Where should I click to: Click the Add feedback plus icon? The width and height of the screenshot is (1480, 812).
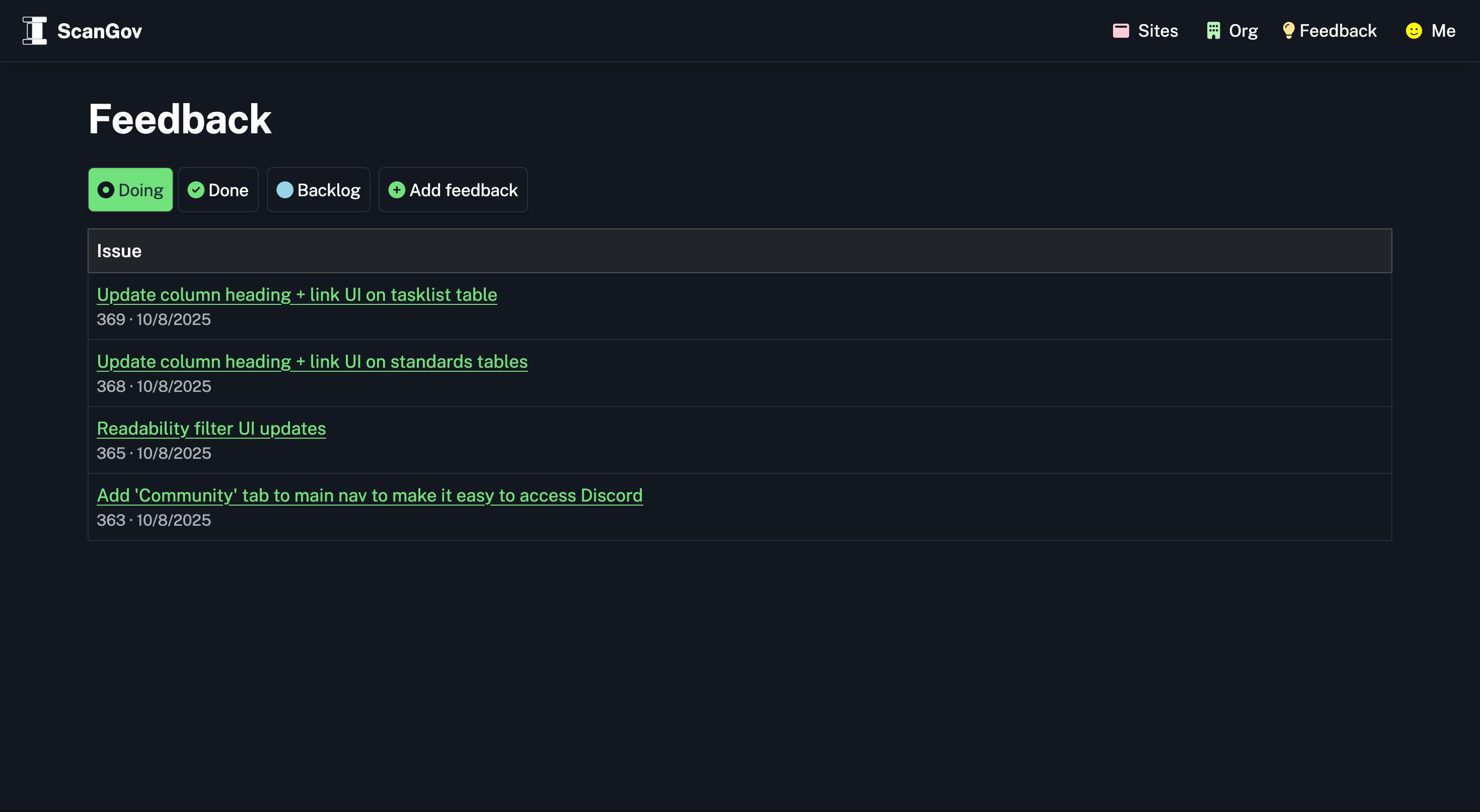[397, 190]
